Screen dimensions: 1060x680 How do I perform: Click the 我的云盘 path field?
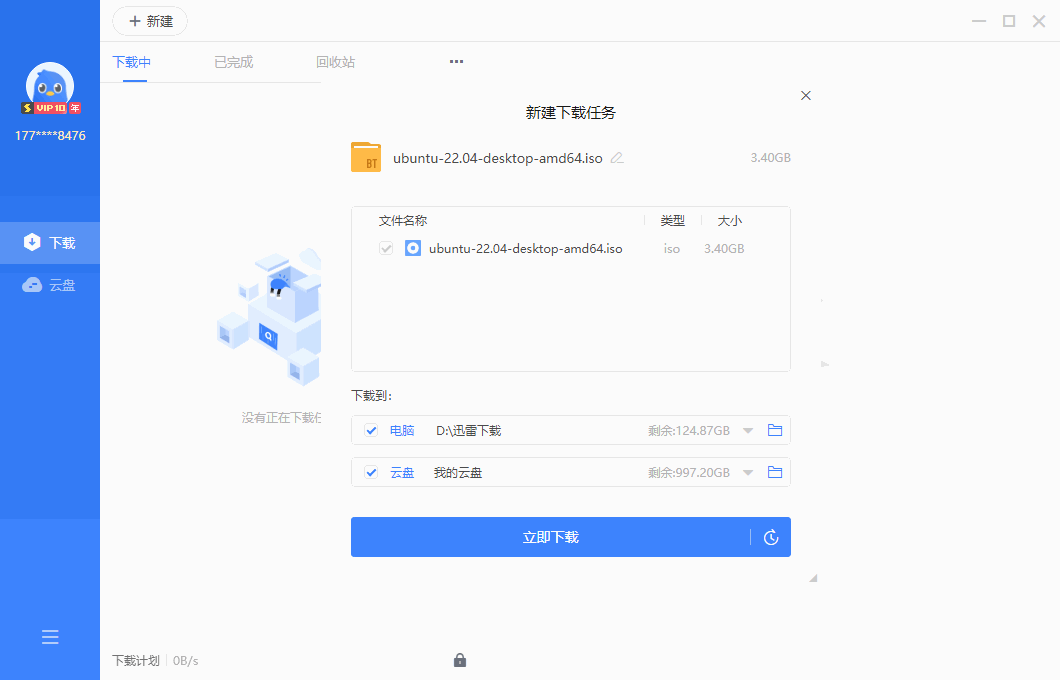coord(458,472)
